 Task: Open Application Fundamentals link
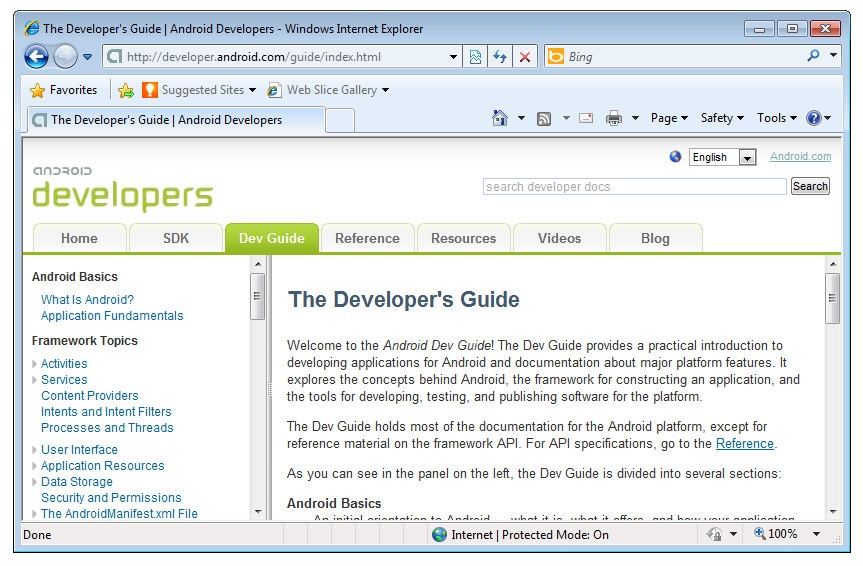112,315
